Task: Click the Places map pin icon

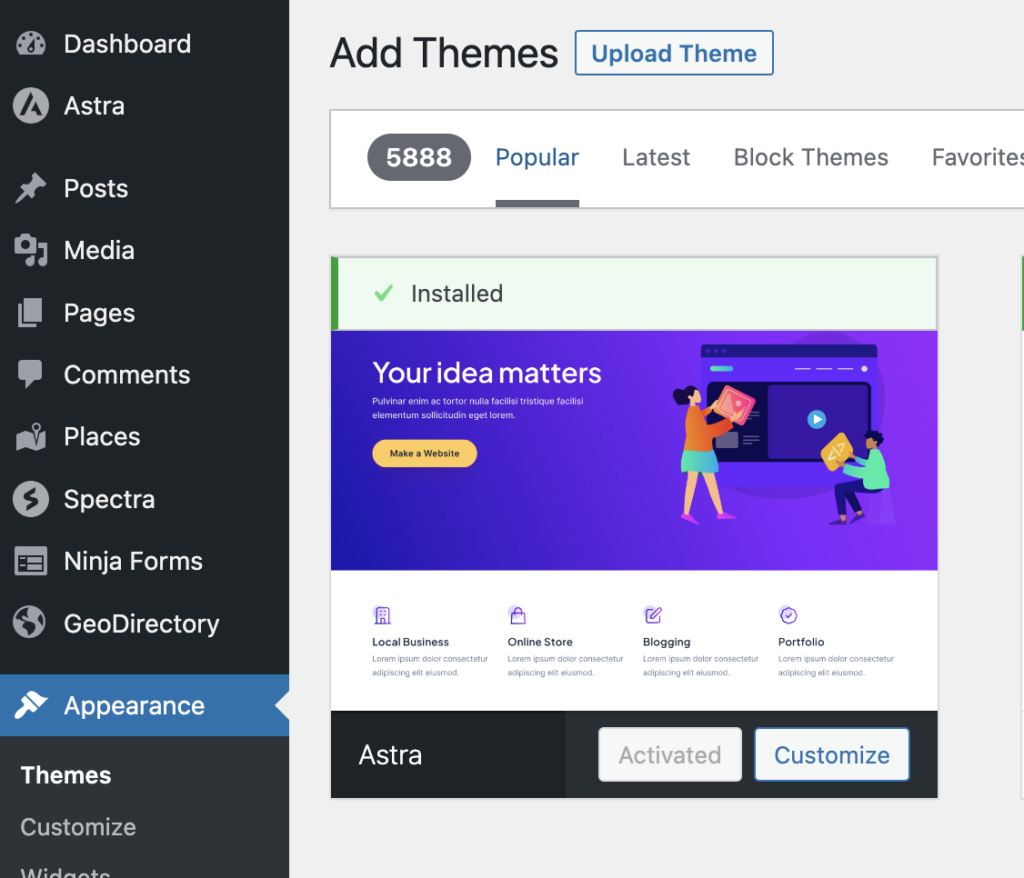Action: [x=31, y=437]
